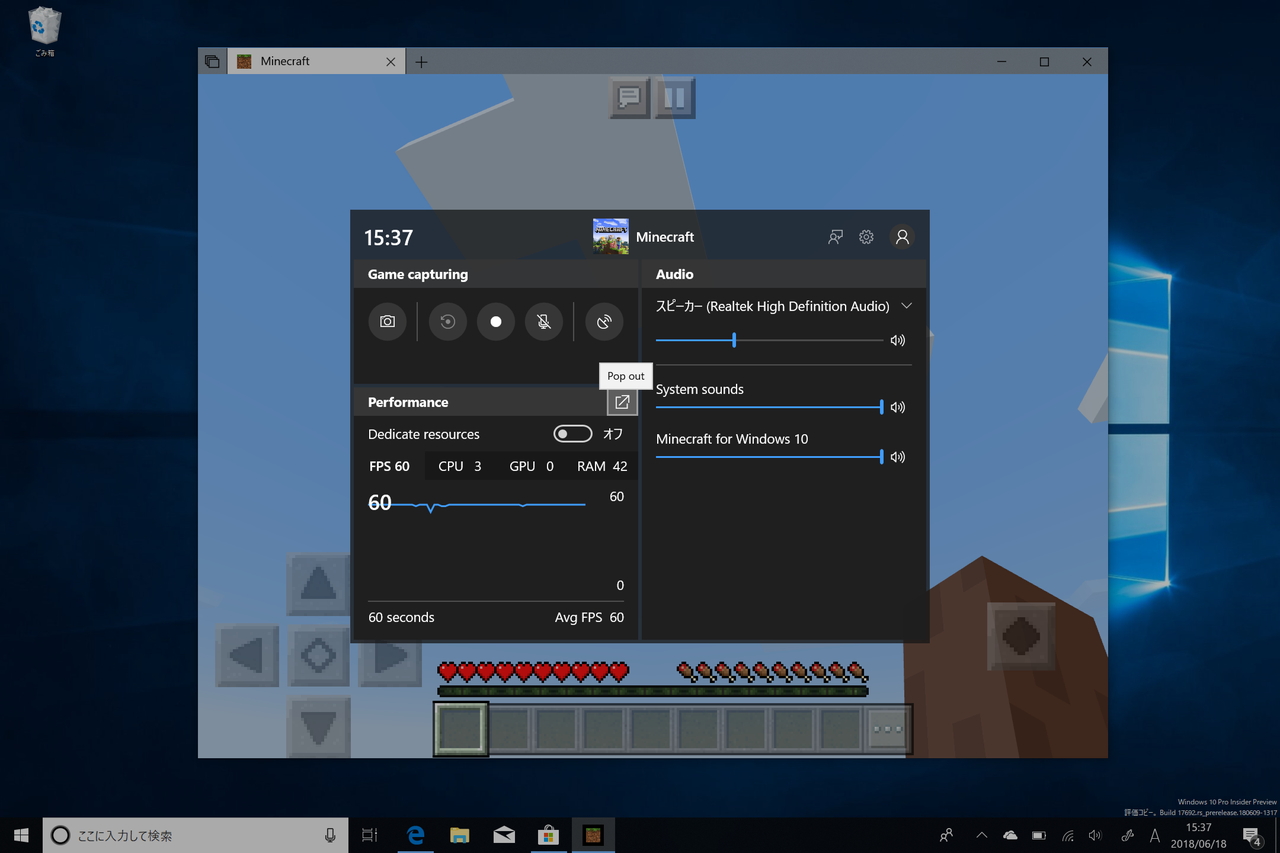Mute the Realtek speaker output
The image size is (1280, 853).
click(x=897, y=340)
